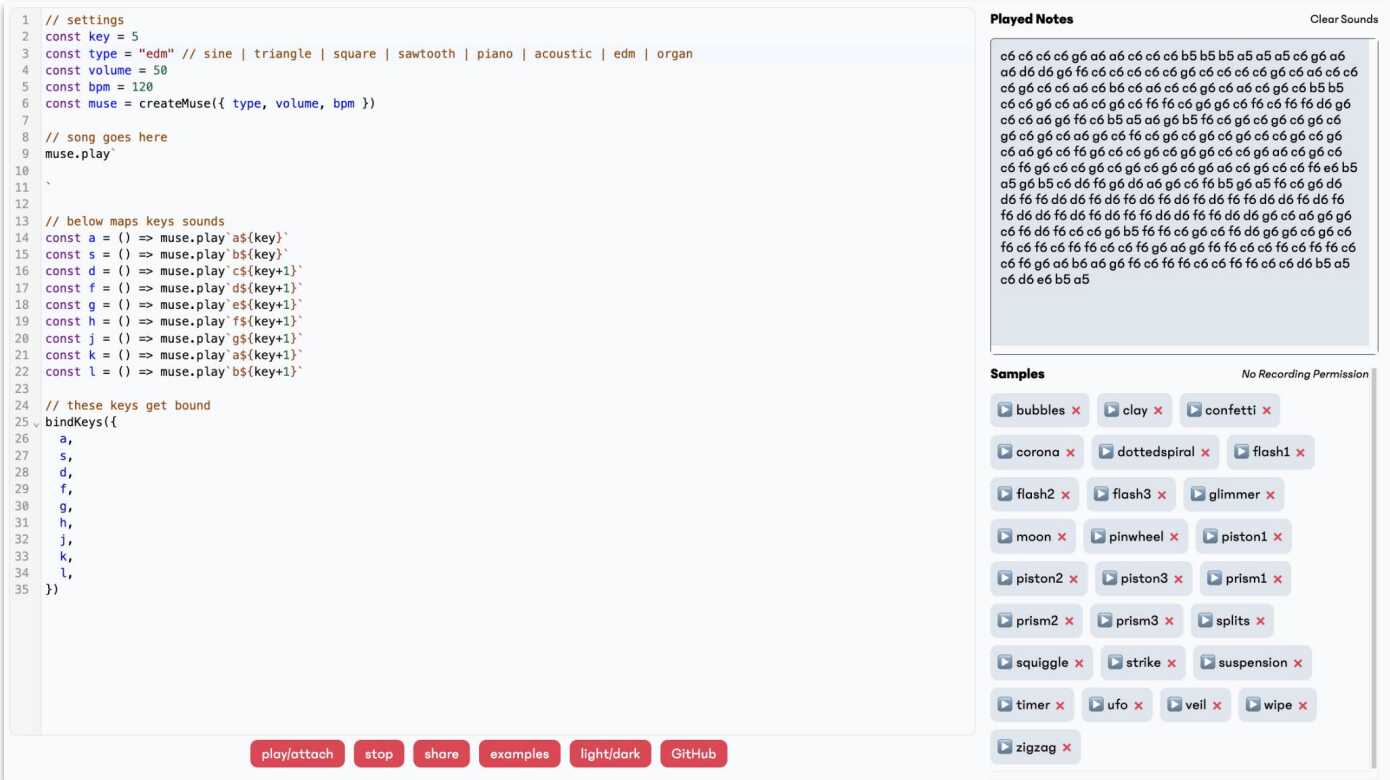The width and height of the screenshot is (1390, 780).
Task: Stop playback with the stop button
Action: click(x=378, y=754)
